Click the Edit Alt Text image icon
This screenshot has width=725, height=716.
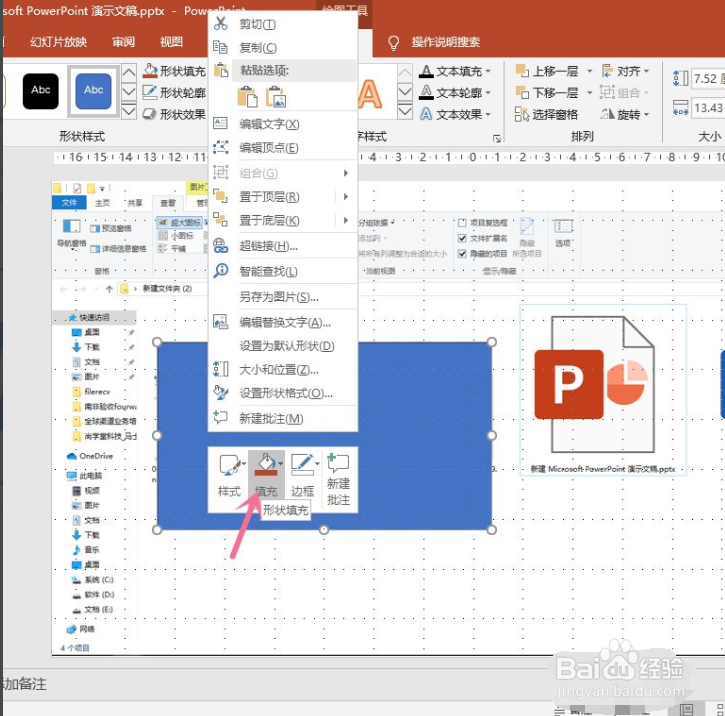tap(220, 321)
